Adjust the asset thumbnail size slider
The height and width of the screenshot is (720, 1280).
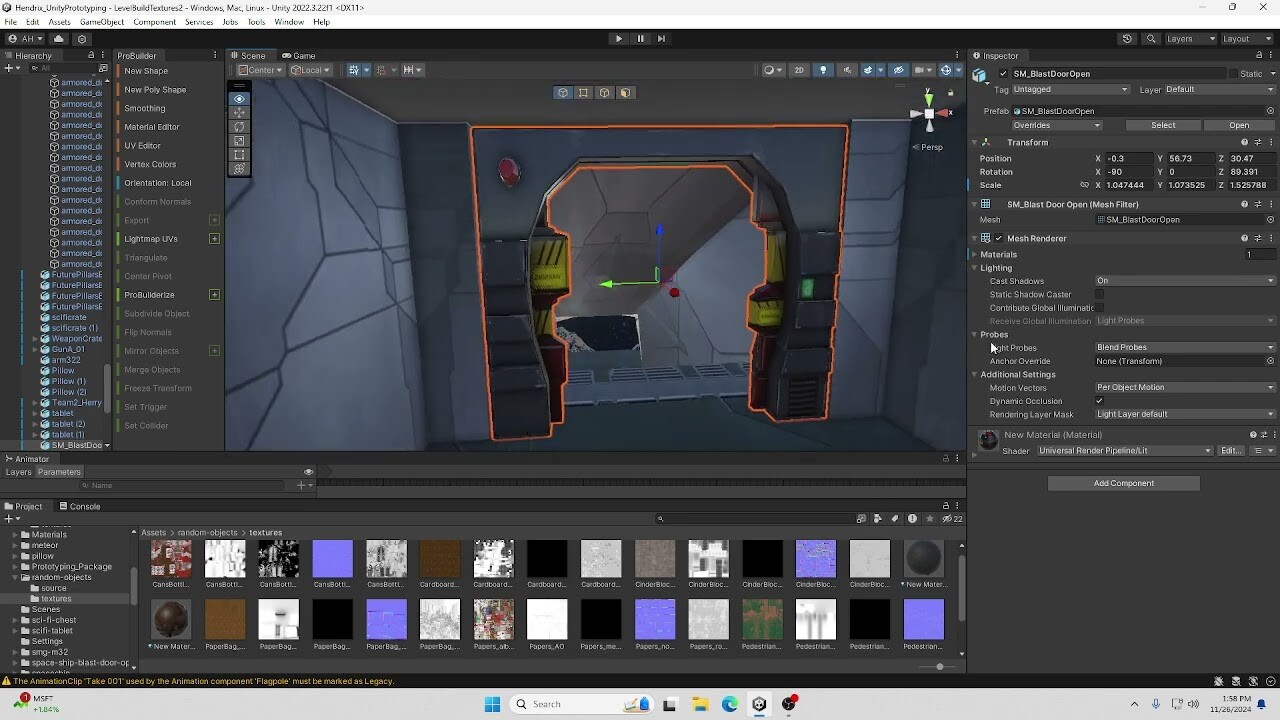pyautogui.click(x=939, y=667)
